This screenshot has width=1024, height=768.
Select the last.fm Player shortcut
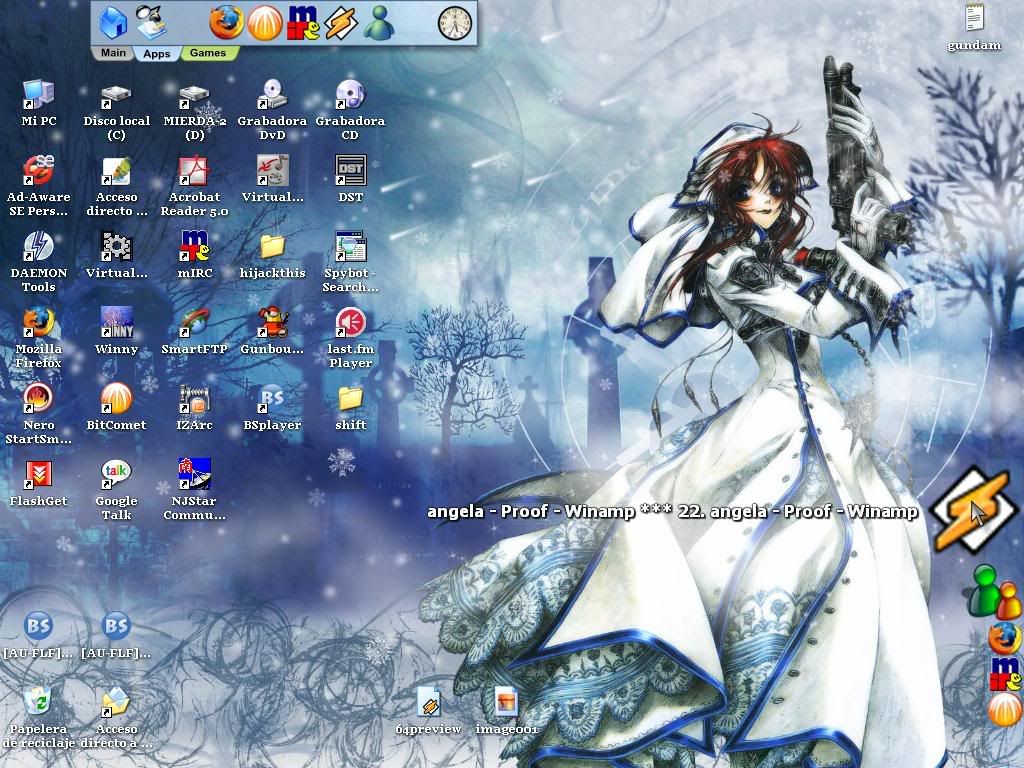click(x=350, y=338)
